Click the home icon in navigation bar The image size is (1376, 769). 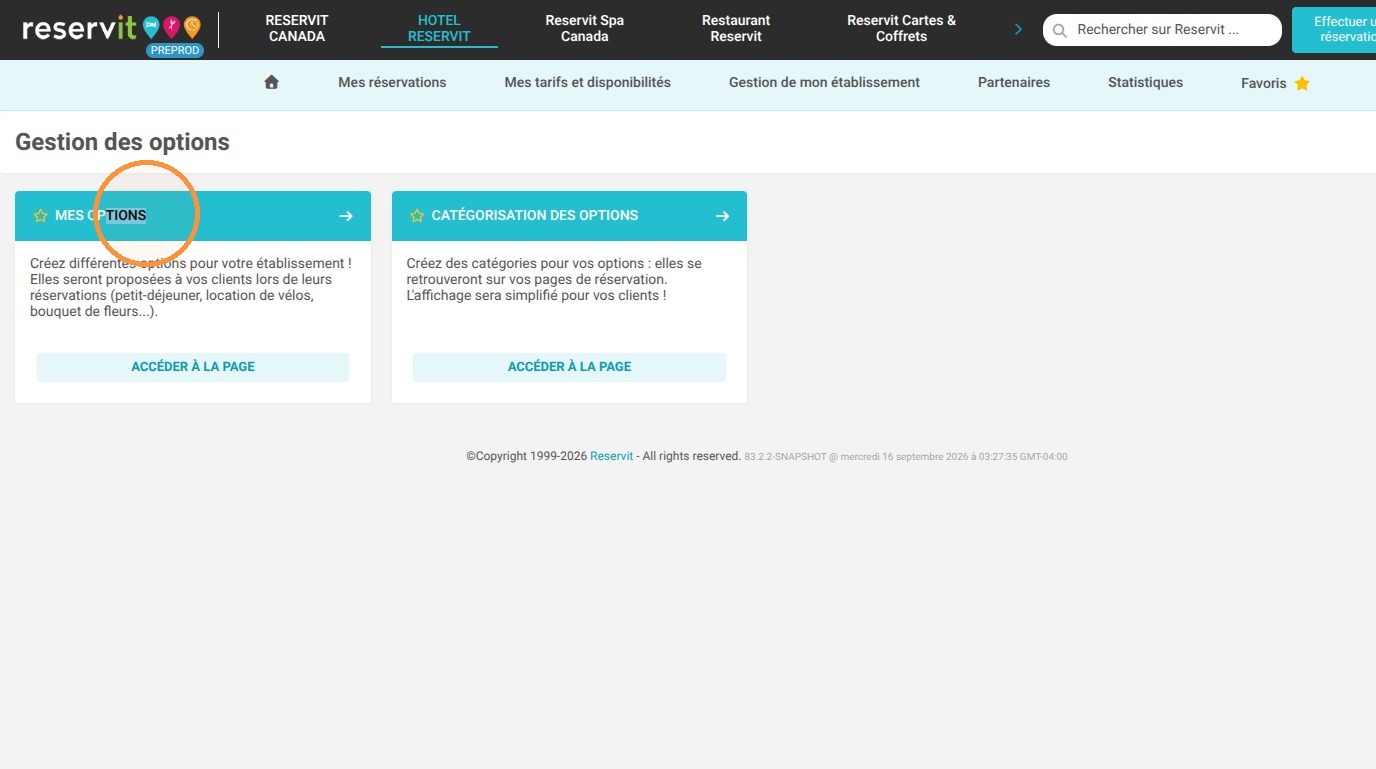pyautogui.click(x=271, y=83)
